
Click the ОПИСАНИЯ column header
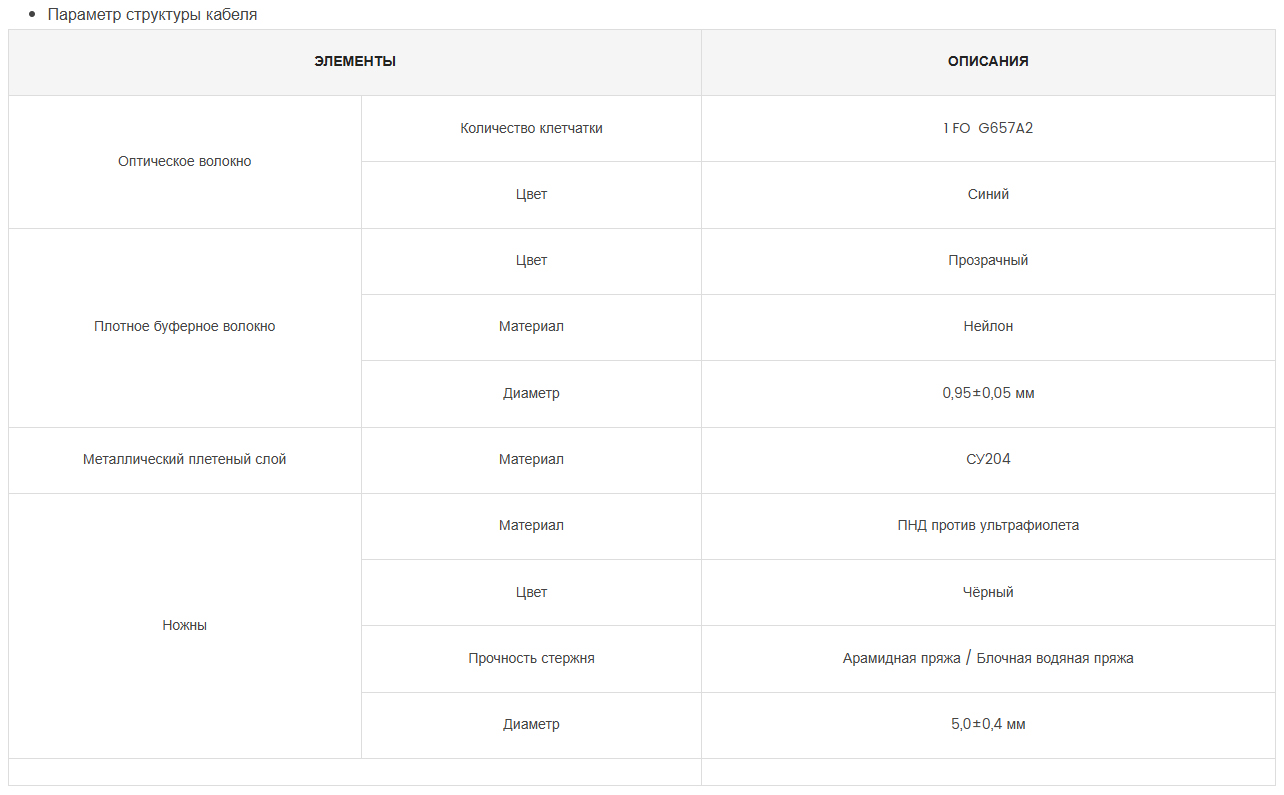988,62
